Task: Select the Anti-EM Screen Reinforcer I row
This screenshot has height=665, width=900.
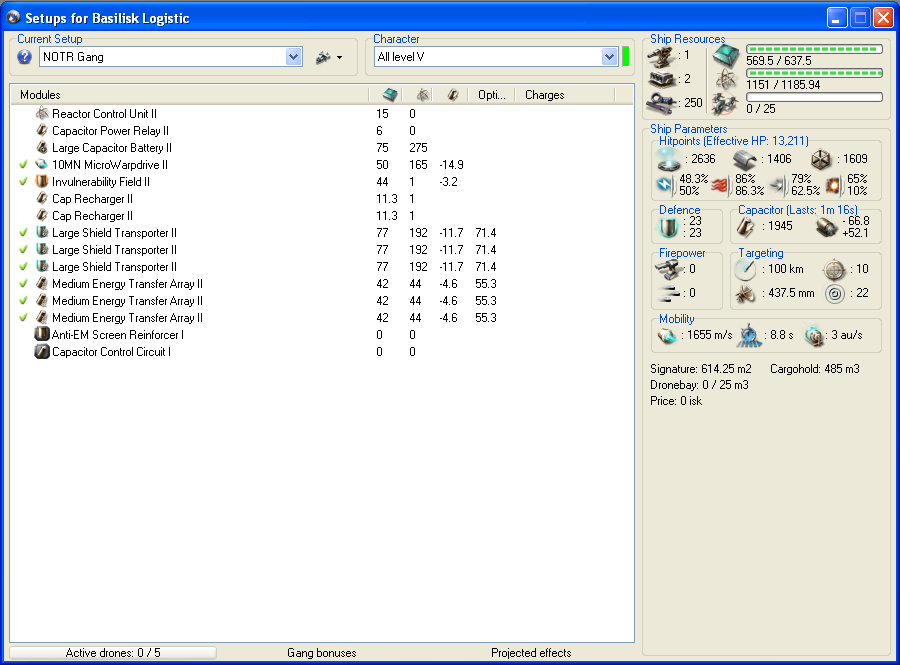Action: [322, 335]
